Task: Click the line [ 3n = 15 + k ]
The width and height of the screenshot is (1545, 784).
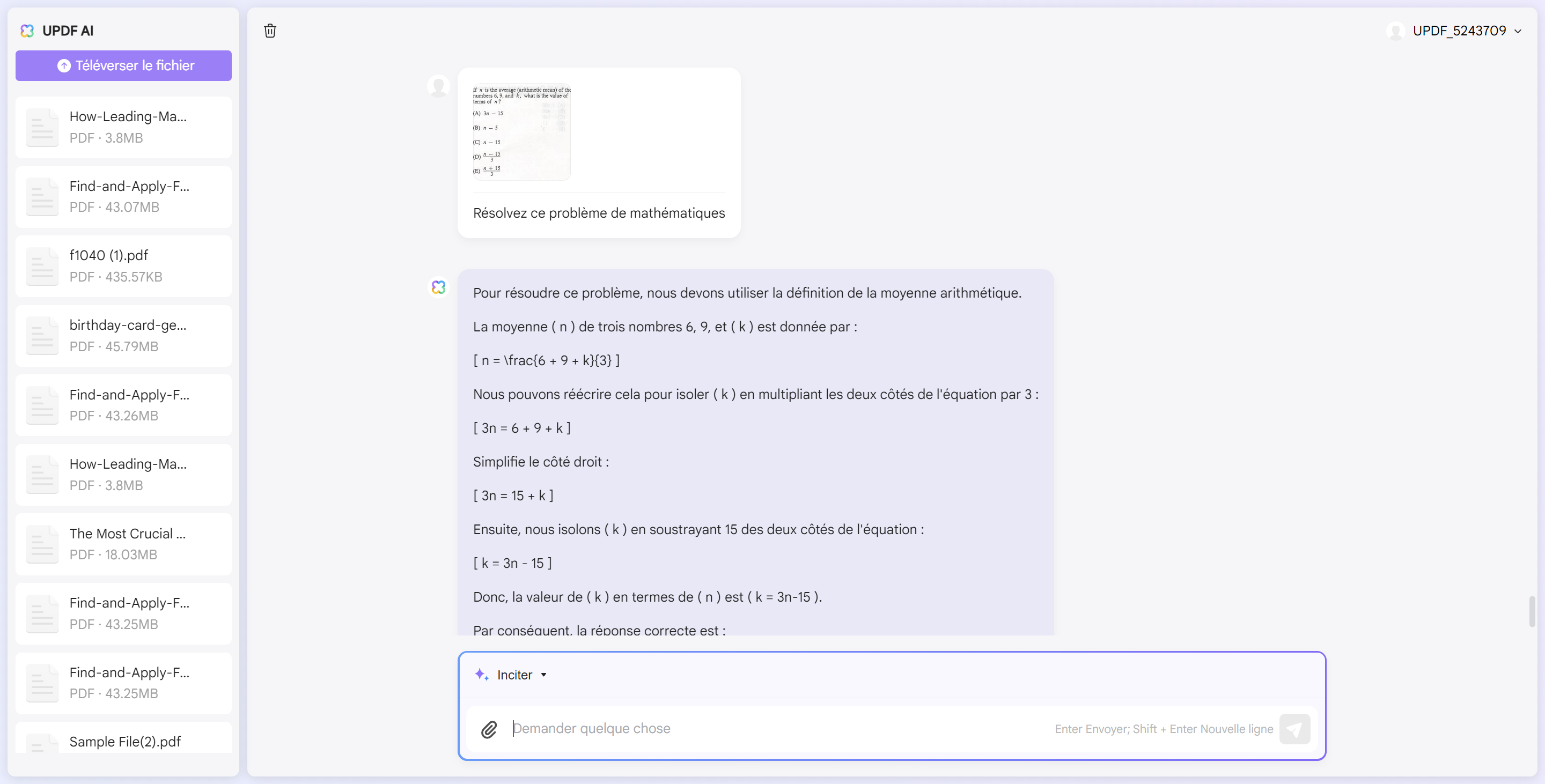Action: tap(513, 495)
